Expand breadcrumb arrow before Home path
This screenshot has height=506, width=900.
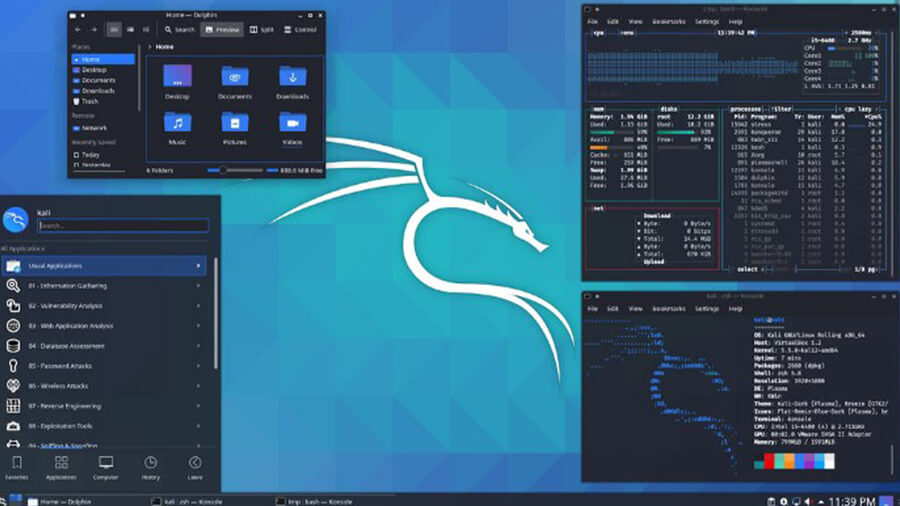[150, 47]
